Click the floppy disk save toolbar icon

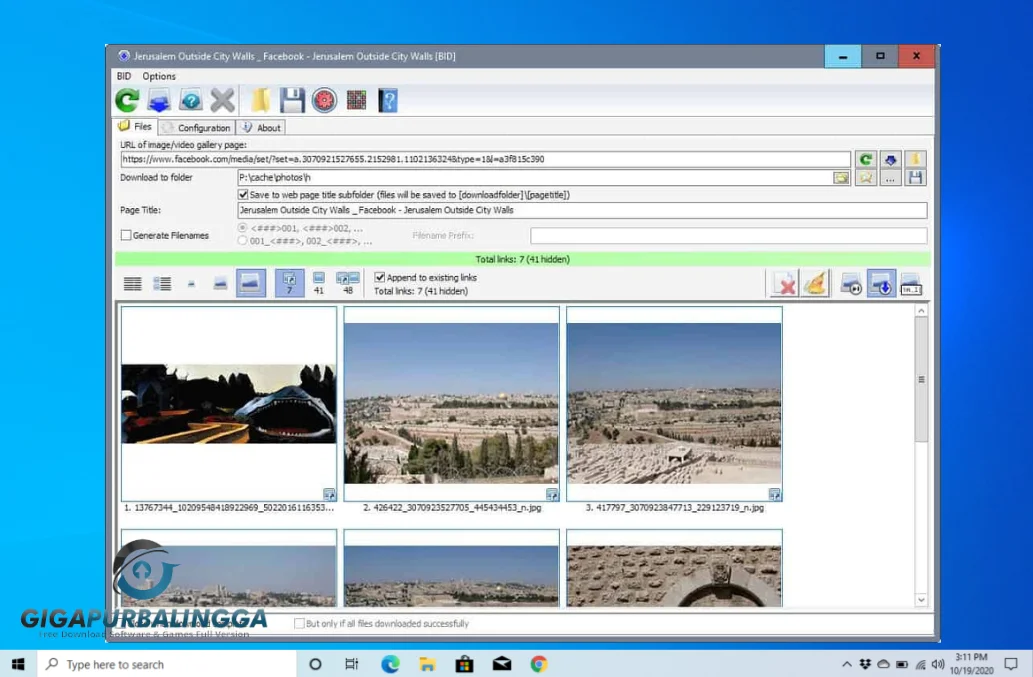click(x=292, y=101)
